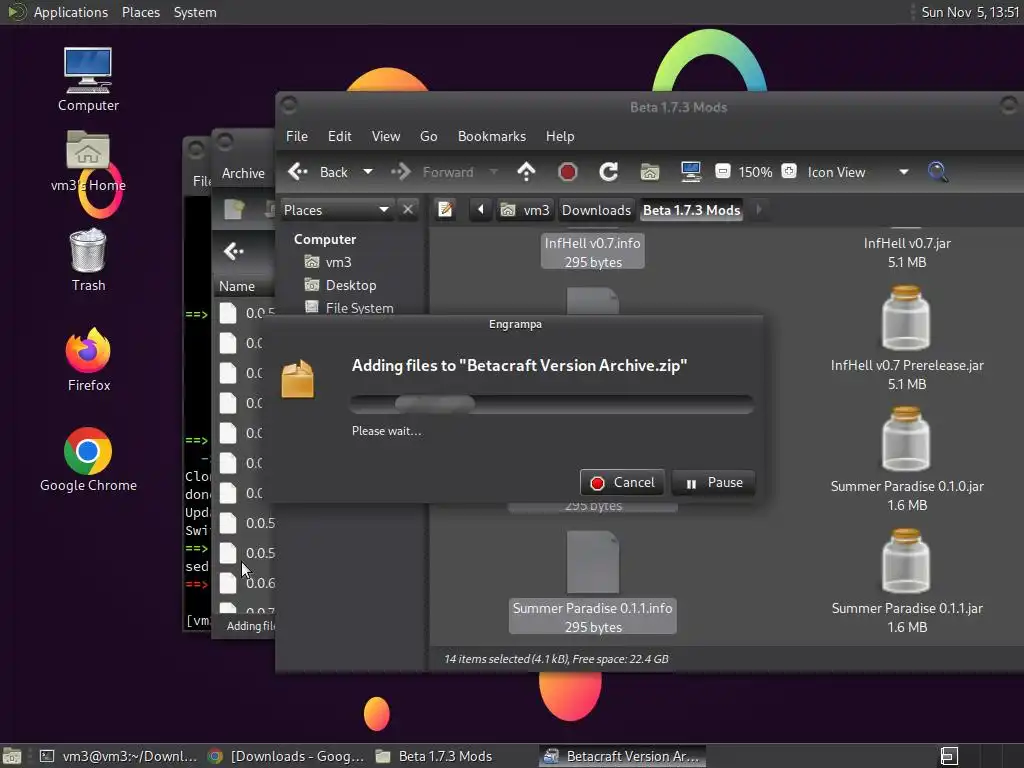Click the archive progress bar
This screenshot has width=1024, height=768.
click(x=552, y=404)
